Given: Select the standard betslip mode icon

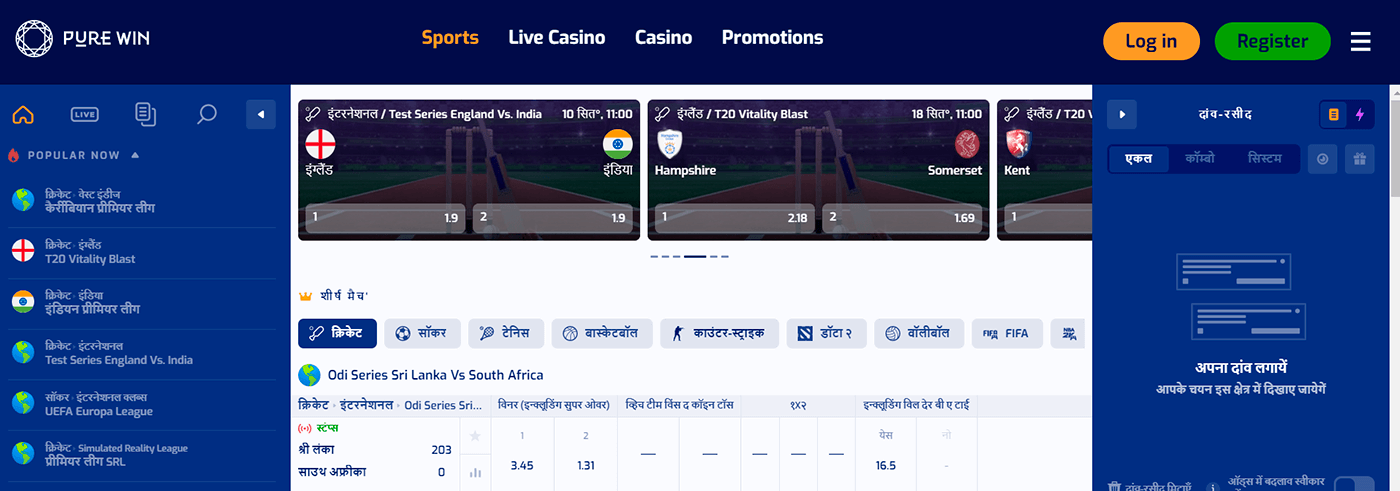Looking at the screenshot, I should coord(1333,115).
